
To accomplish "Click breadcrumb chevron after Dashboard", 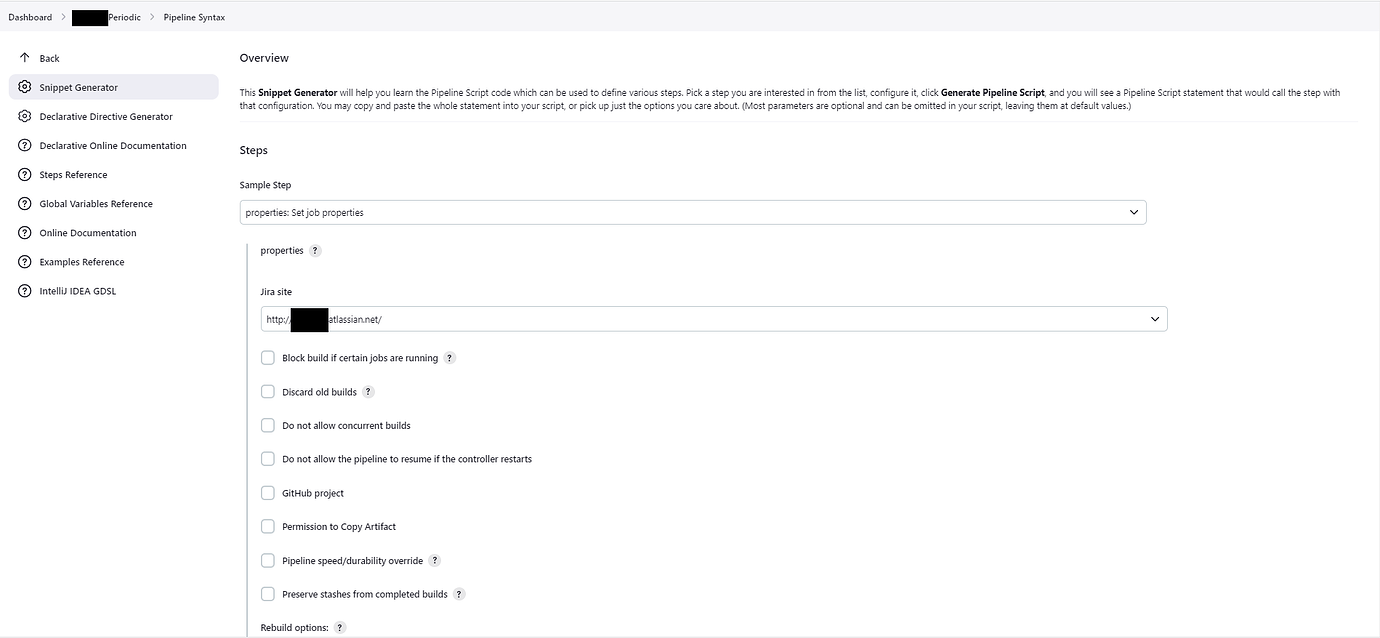I will click(x=62, y=17).
